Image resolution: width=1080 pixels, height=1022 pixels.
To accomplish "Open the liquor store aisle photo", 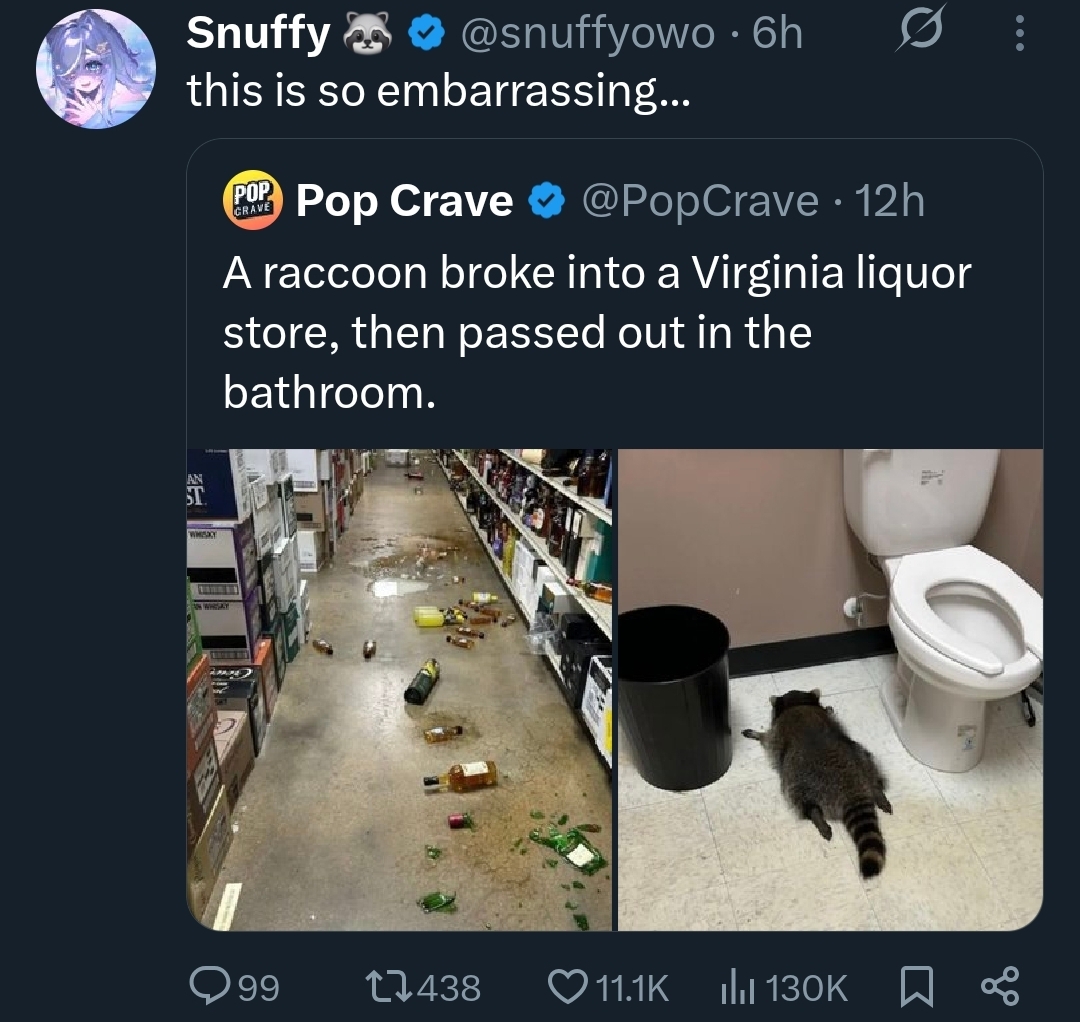I will point(399,690).
